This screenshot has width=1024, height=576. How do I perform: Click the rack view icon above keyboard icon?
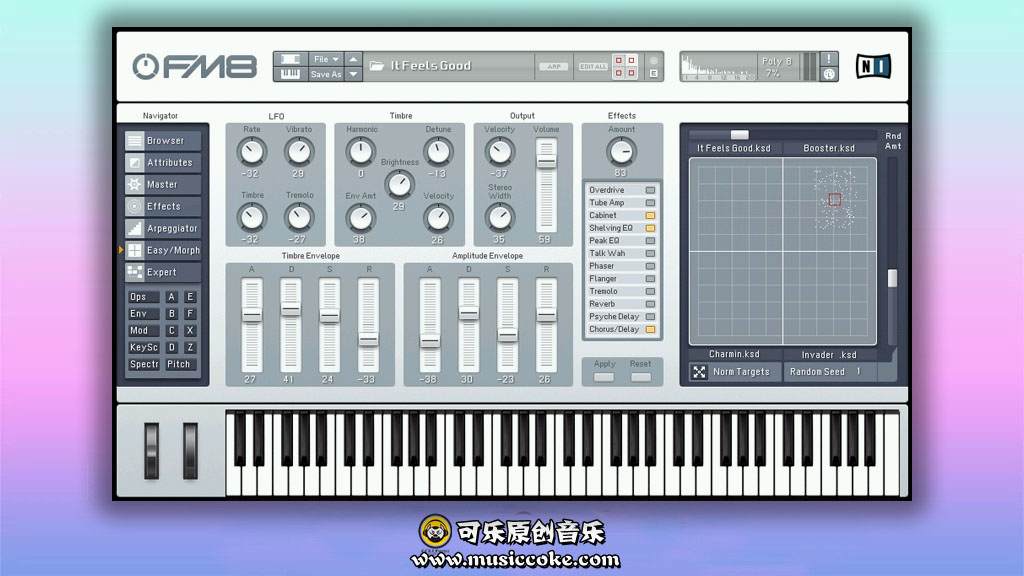click(290, 59)
